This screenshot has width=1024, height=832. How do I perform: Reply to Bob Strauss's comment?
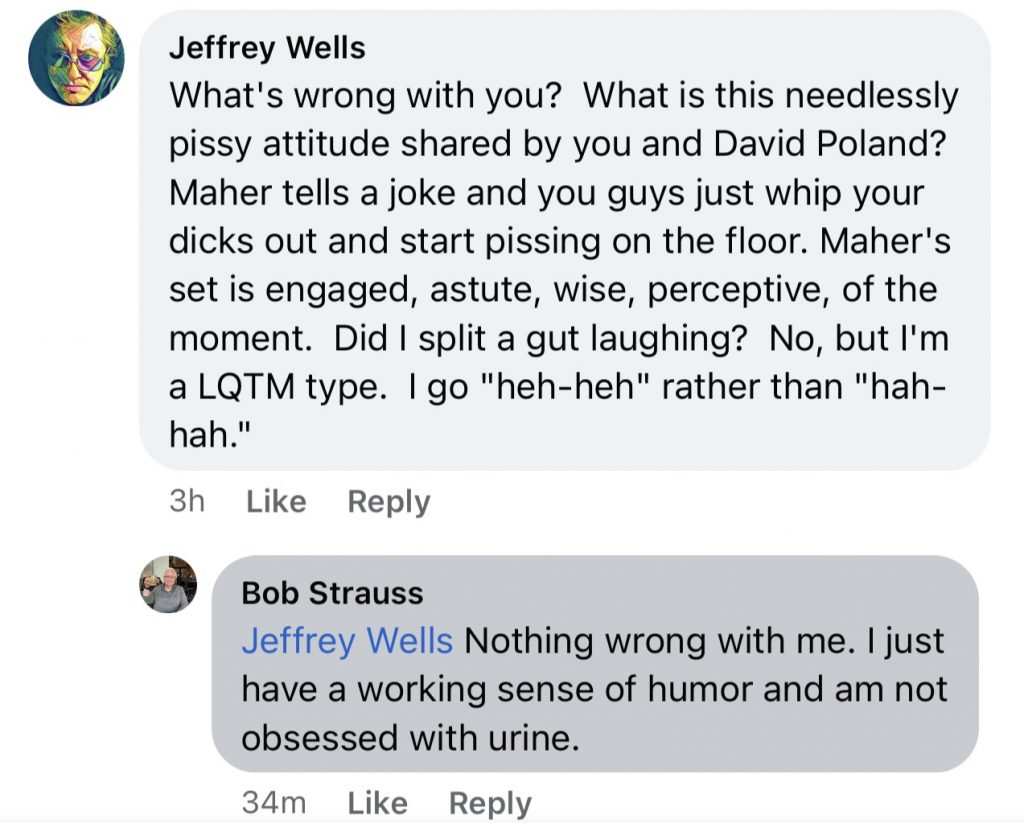click(490, 802)
